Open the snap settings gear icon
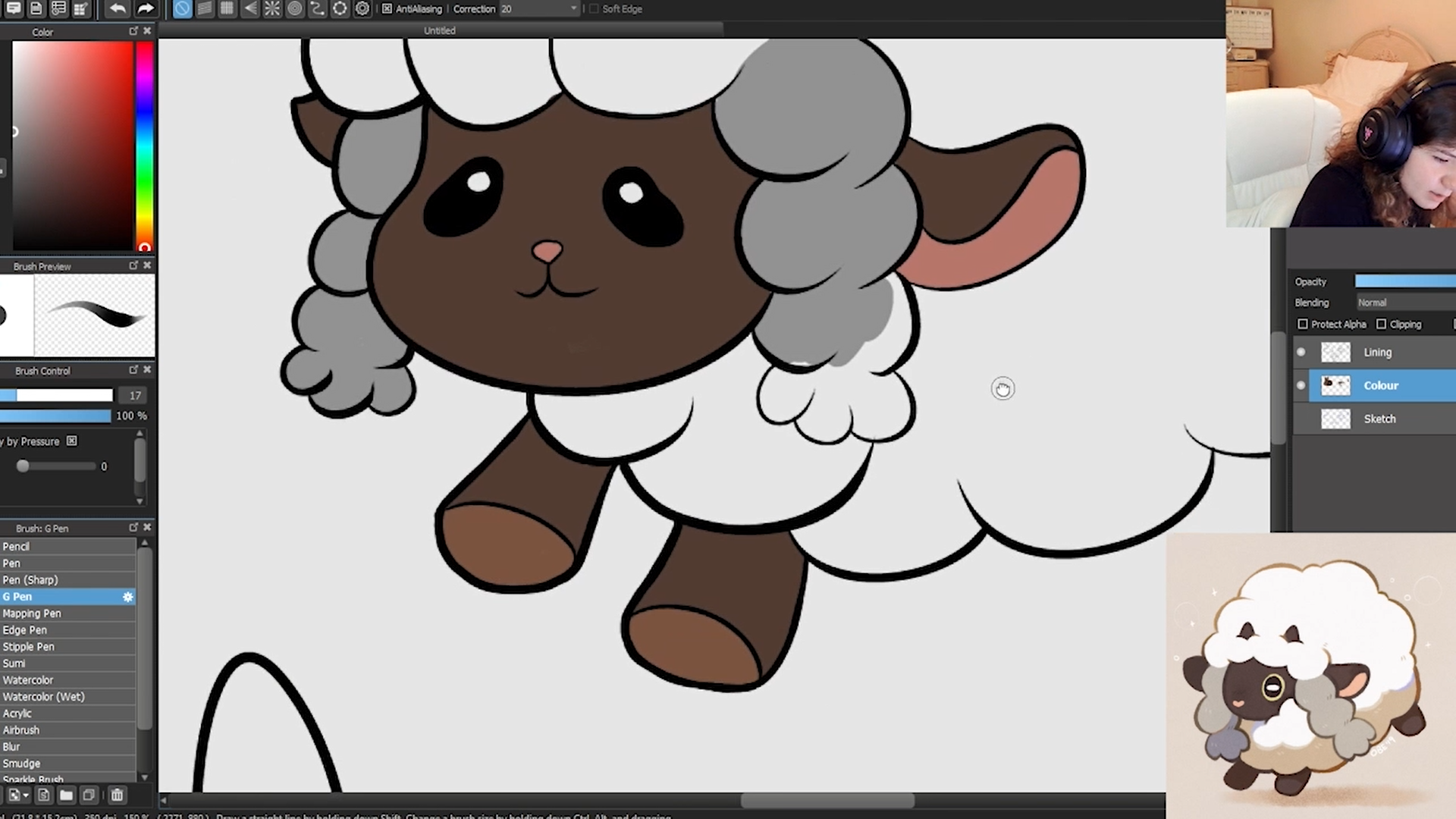This screenshot has width=1456, height=819. 362,8
